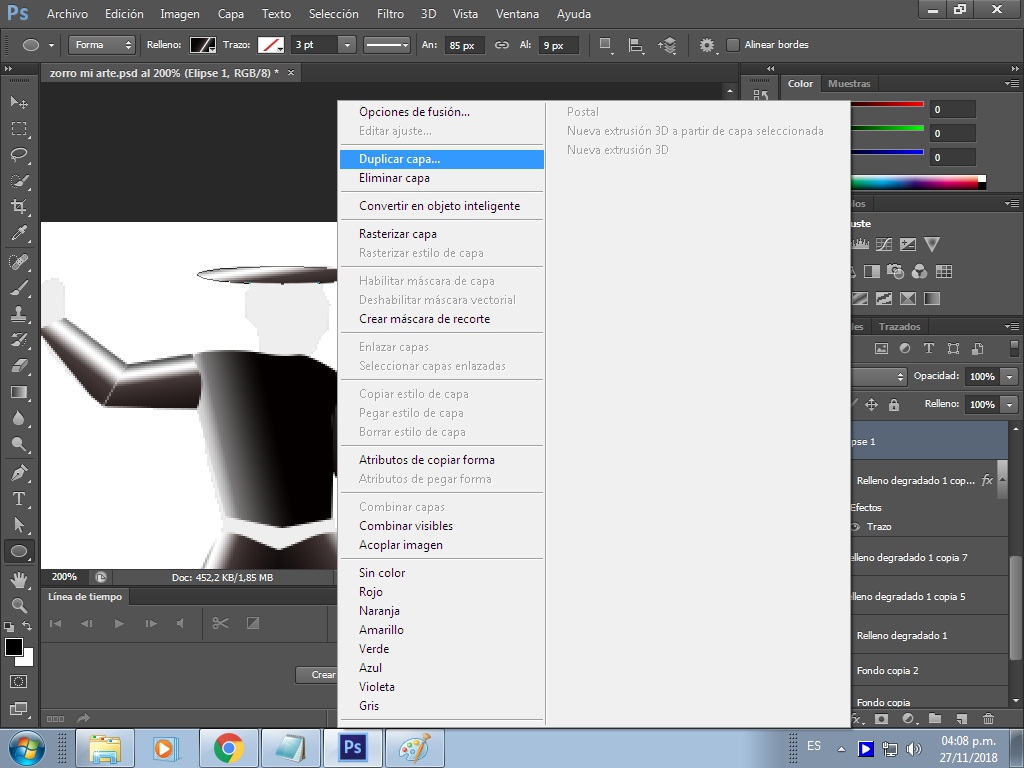The image size is (1024, 768).
Task: Delete layer with the trash icon
Action: click(988, 718)
